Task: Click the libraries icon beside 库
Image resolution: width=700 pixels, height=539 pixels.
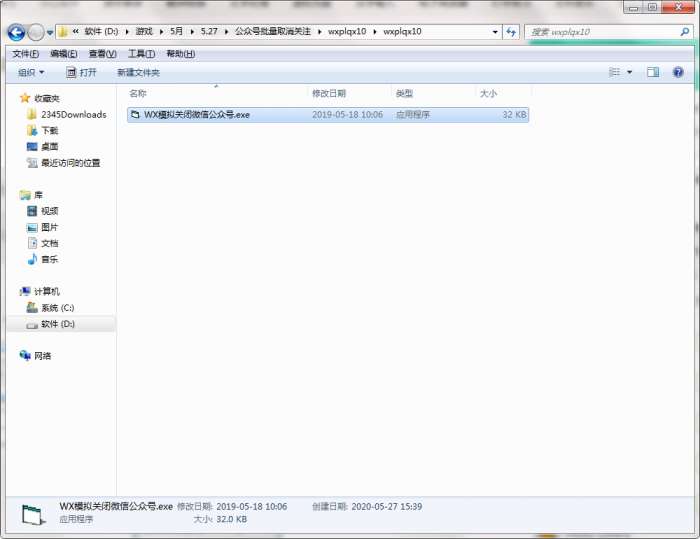Action: [25, 195]
